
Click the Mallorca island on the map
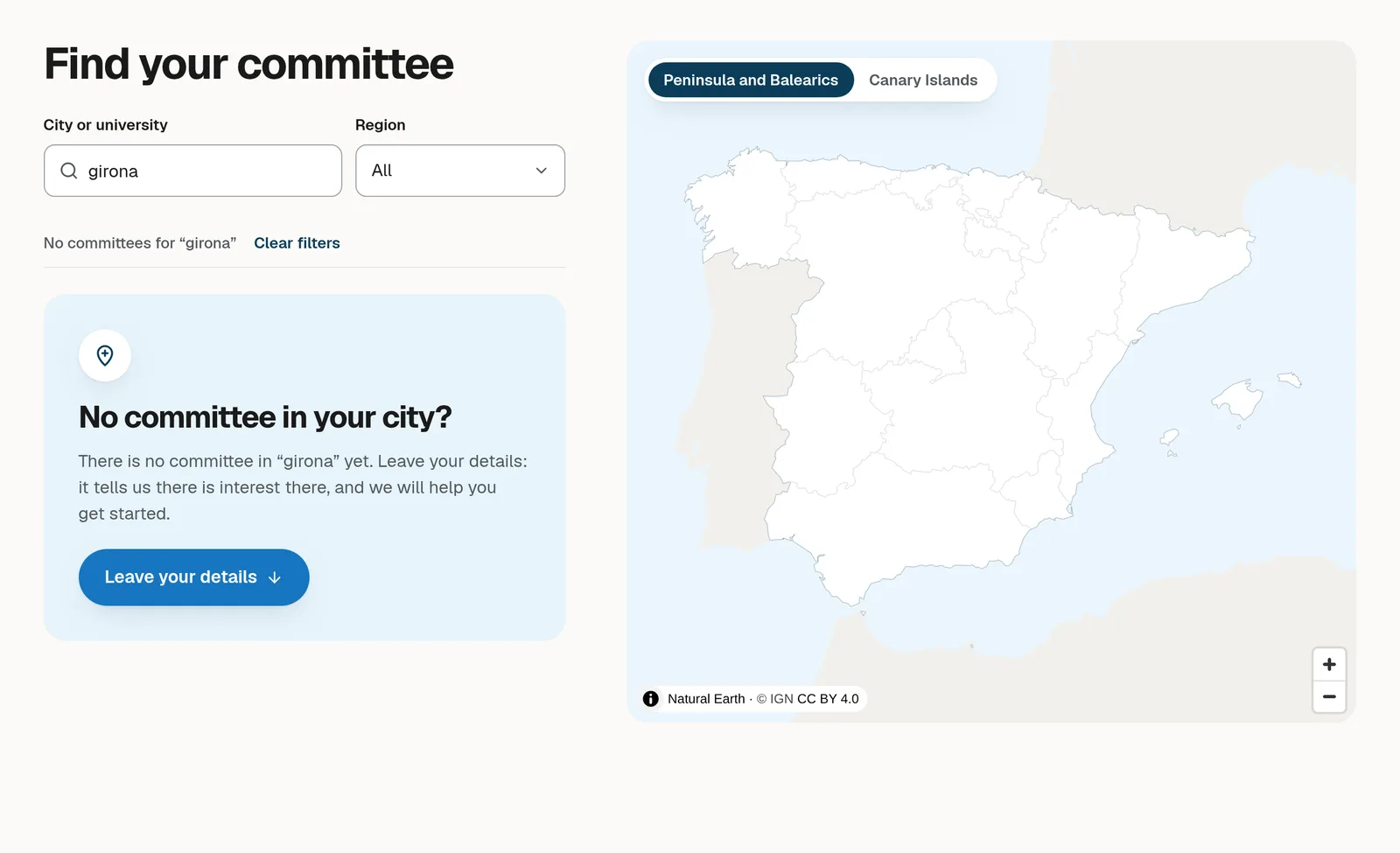(x=1240, y=399)
